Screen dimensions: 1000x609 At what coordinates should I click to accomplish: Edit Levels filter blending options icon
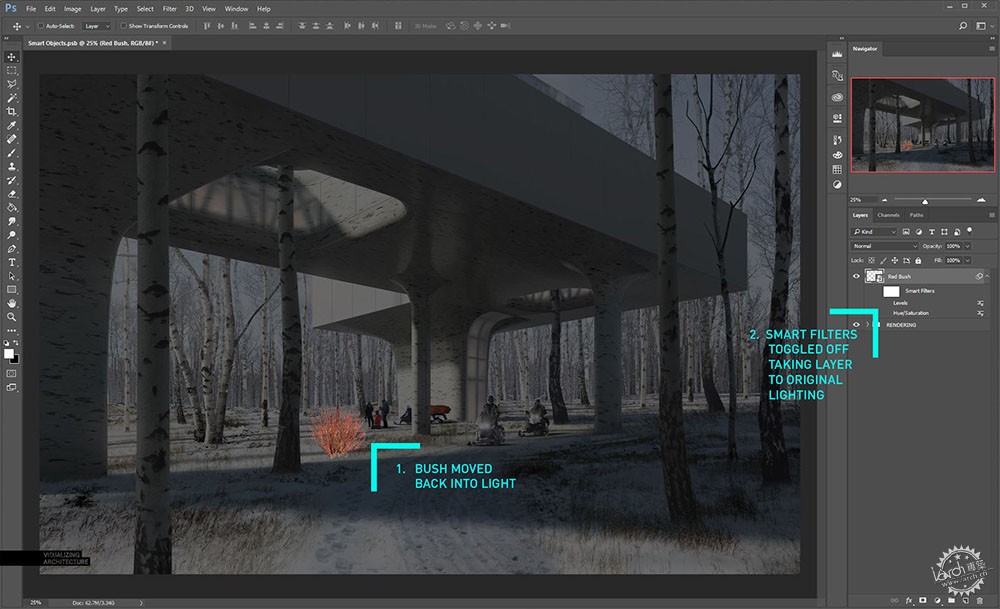980,303
